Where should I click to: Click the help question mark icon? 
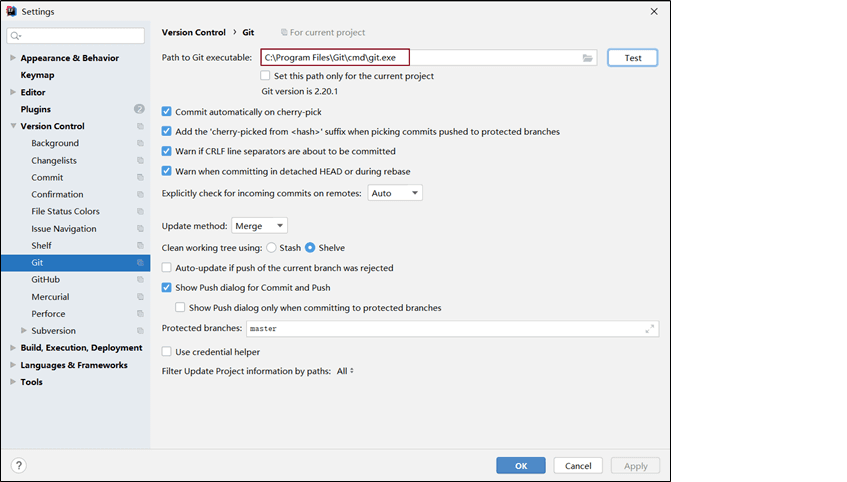(18, 465)
